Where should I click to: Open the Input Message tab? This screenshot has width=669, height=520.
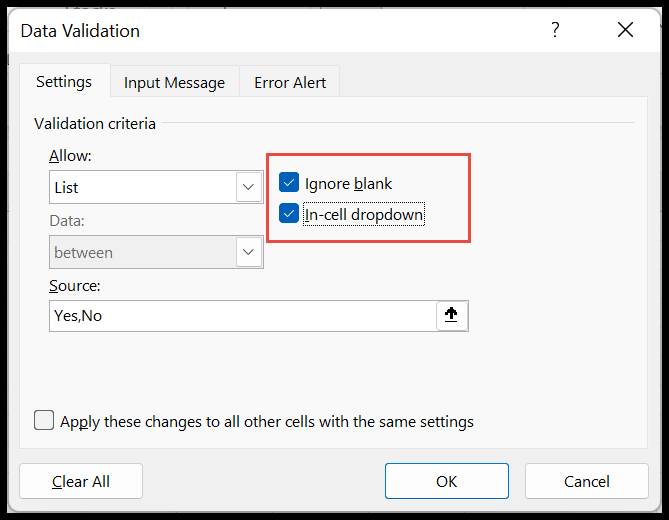click(174, 83)
